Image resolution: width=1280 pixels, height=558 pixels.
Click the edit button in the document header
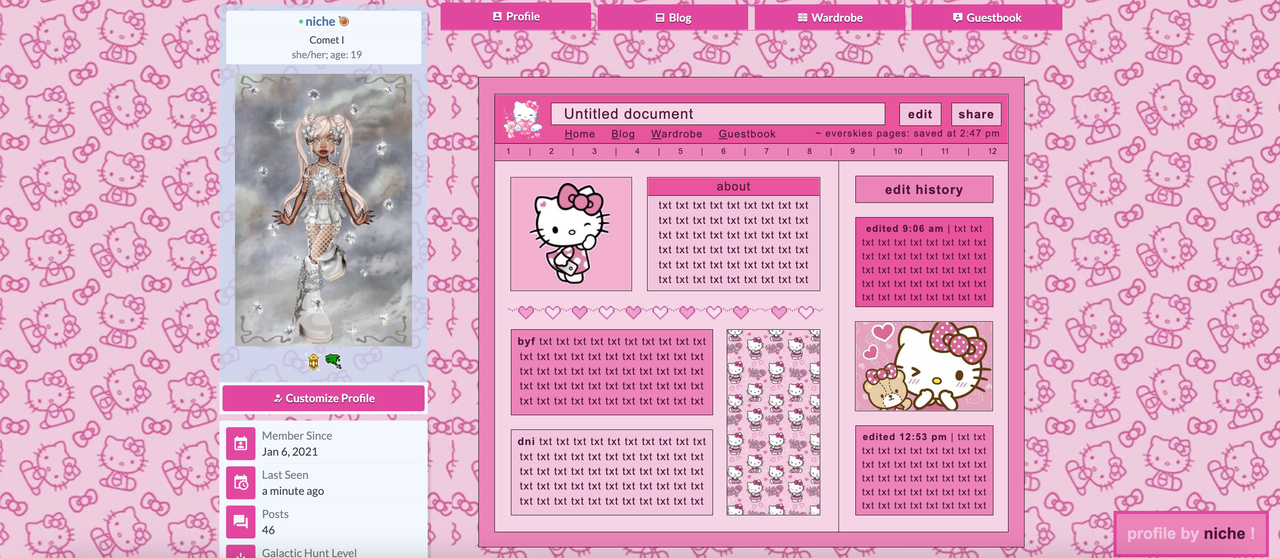pos(920,114)
